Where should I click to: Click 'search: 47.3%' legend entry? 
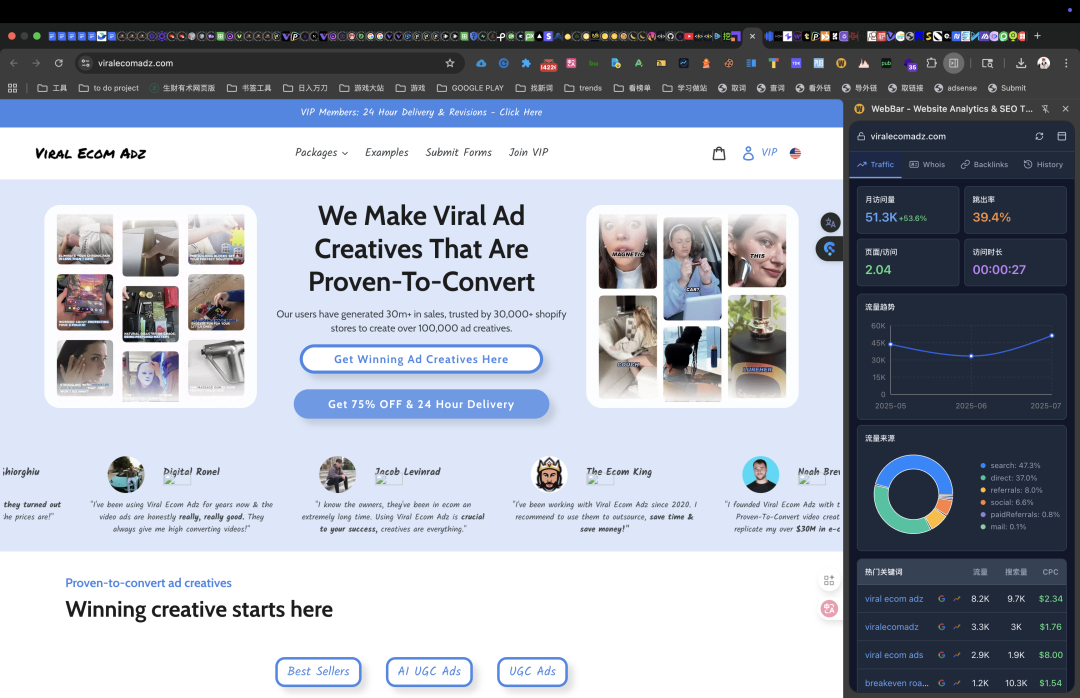(x=1010, y=466)
